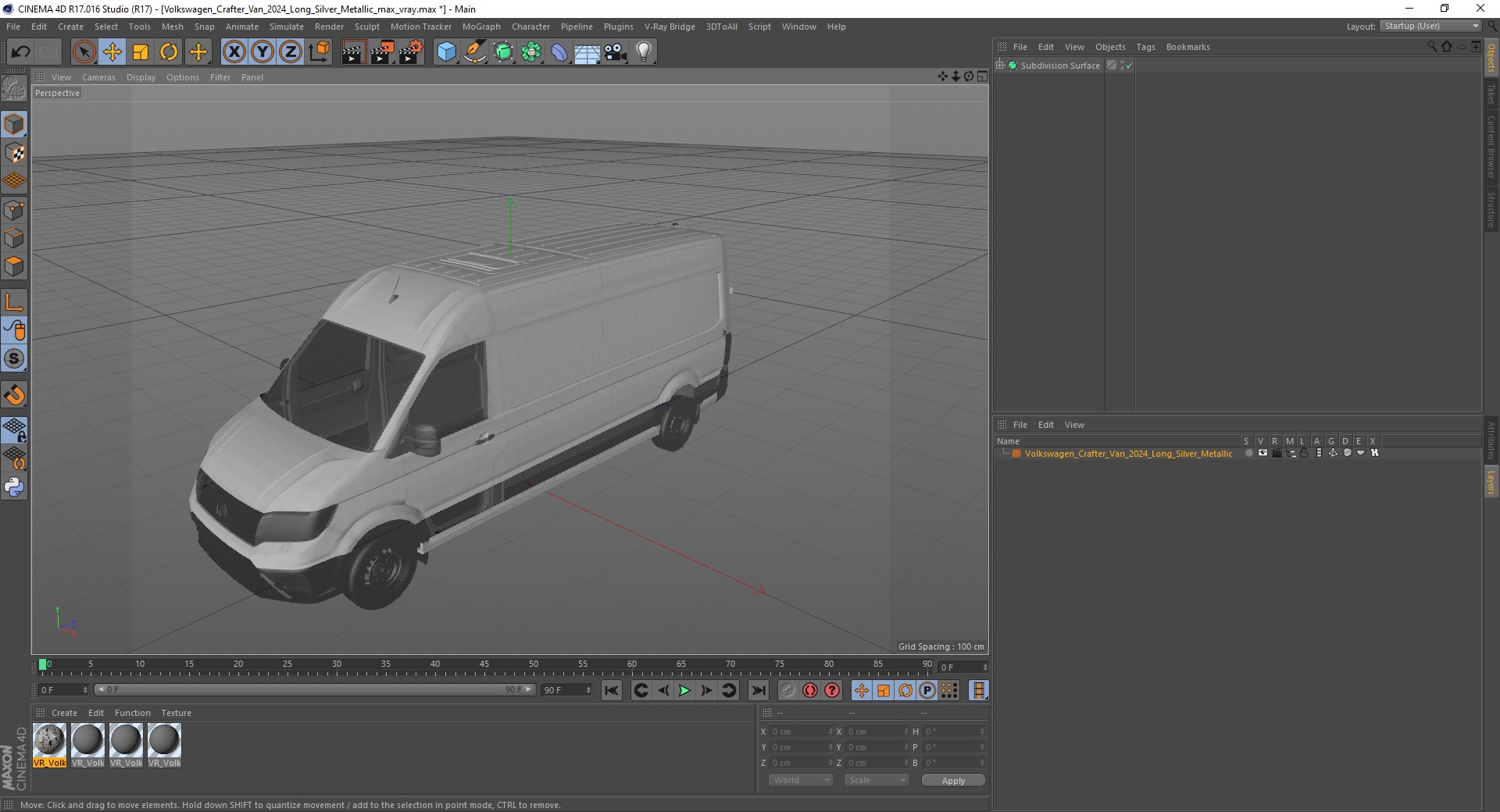Switch to Polygons mode

tap(14, 266)
